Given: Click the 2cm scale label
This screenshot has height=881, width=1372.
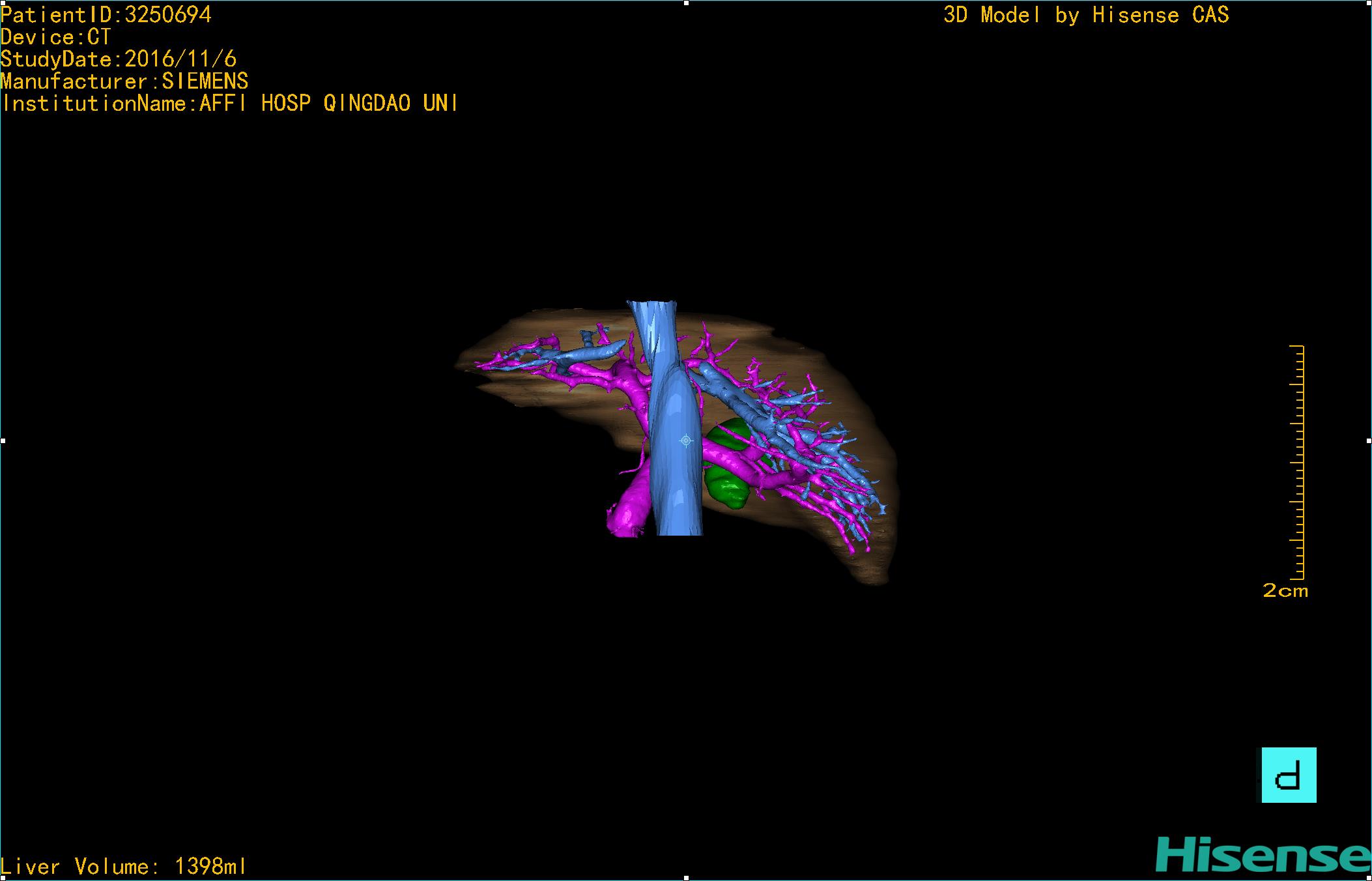Looking at the screenshot, I should [1285, 591].
